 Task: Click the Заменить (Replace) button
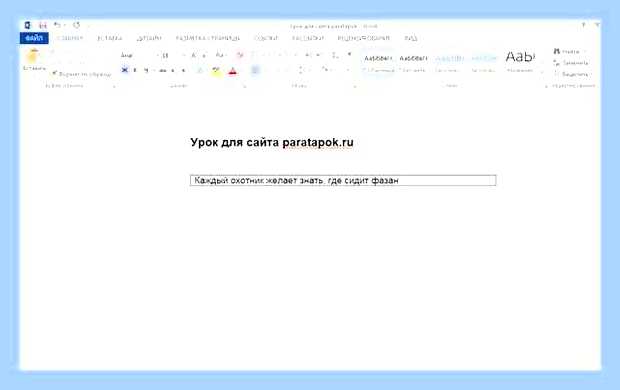571,63
